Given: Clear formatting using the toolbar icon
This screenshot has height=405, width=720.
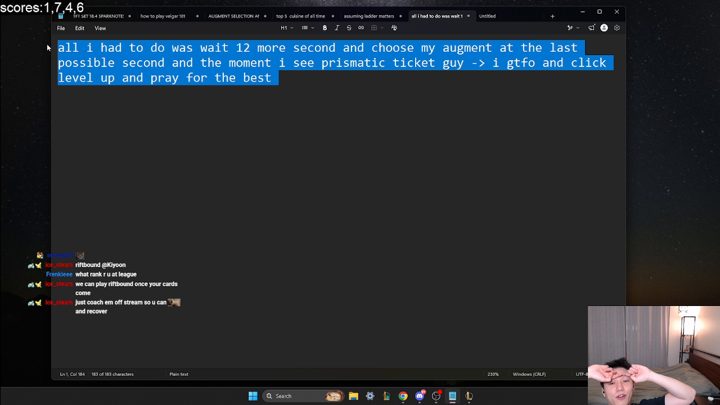Looking at the screenshot, I should pos(394,28).
